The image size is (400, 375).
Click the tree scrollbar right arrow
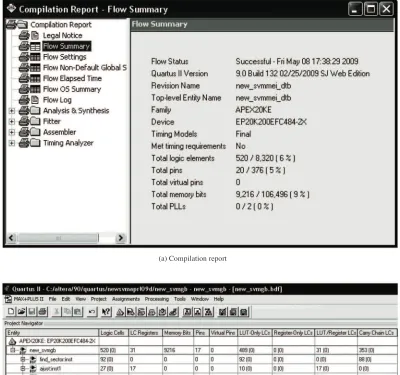[120, 238]
